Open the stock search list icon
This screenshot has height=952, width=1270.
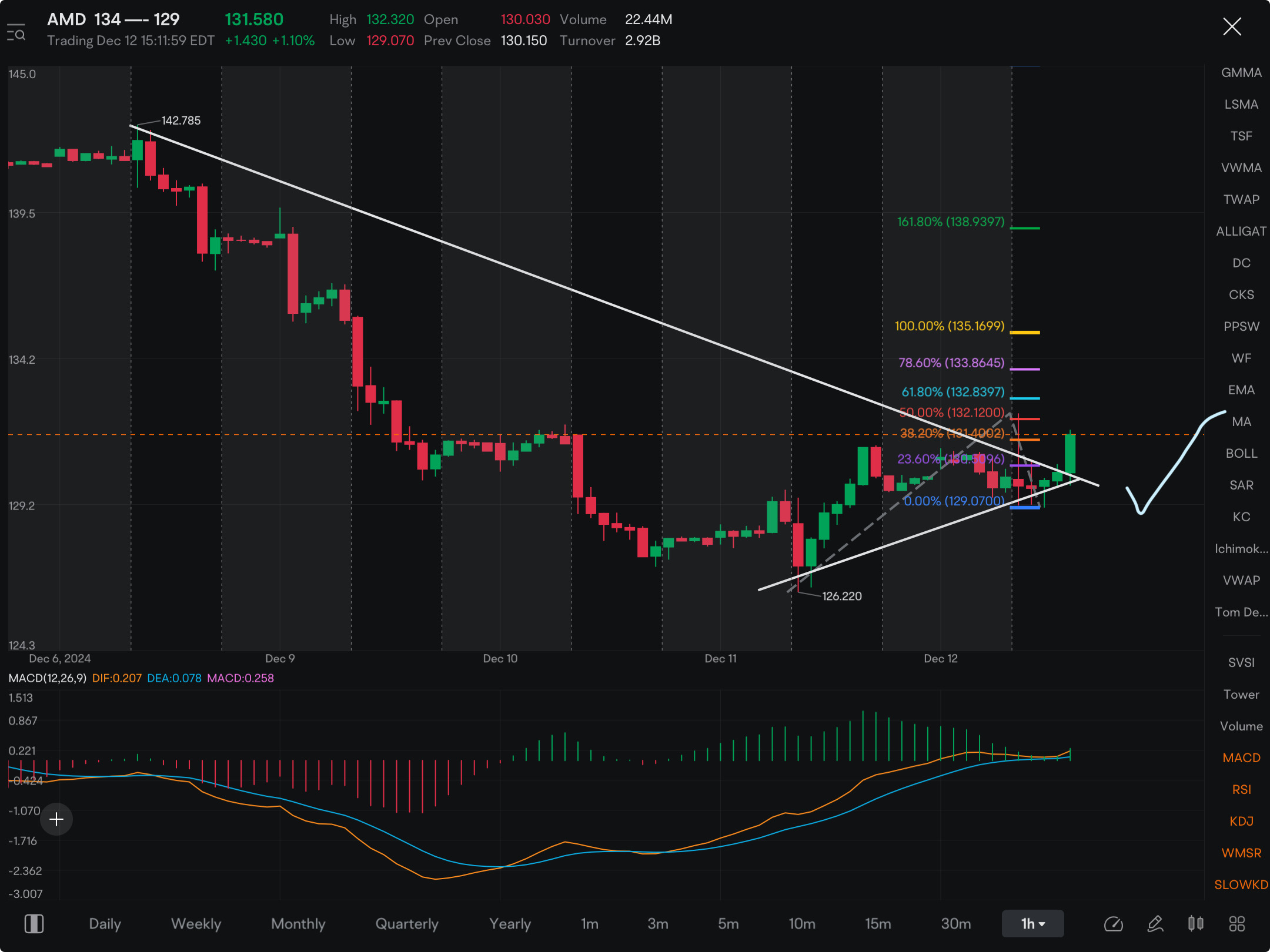(16, 32)
